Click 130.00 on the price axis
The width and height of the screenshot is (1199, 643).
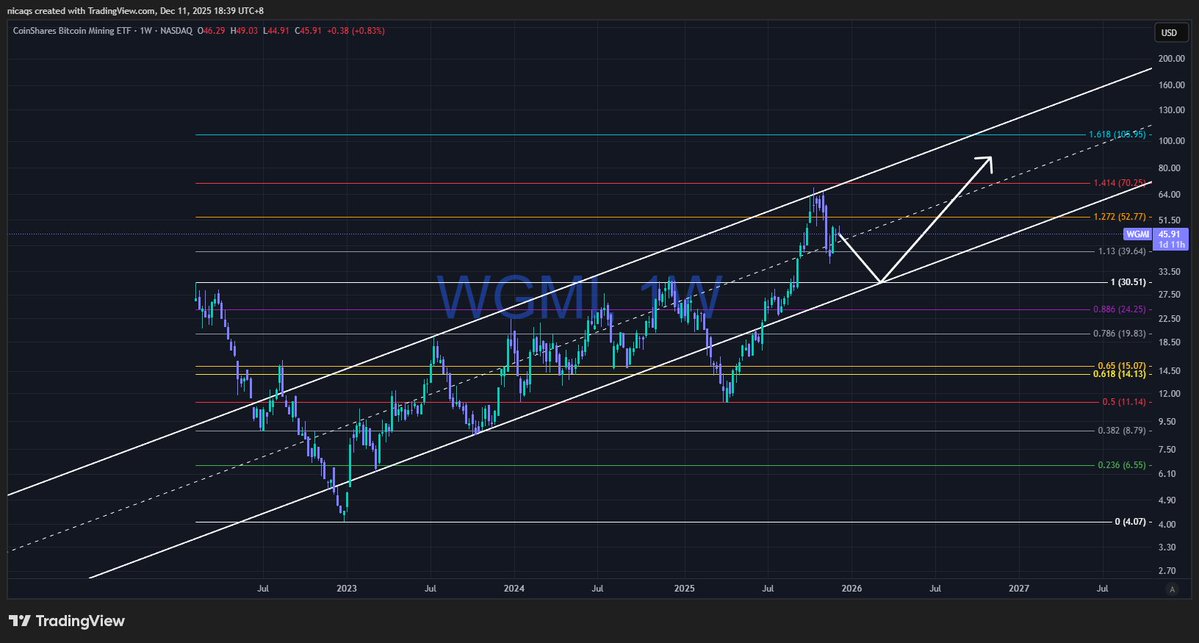[x=1171, y=111]
